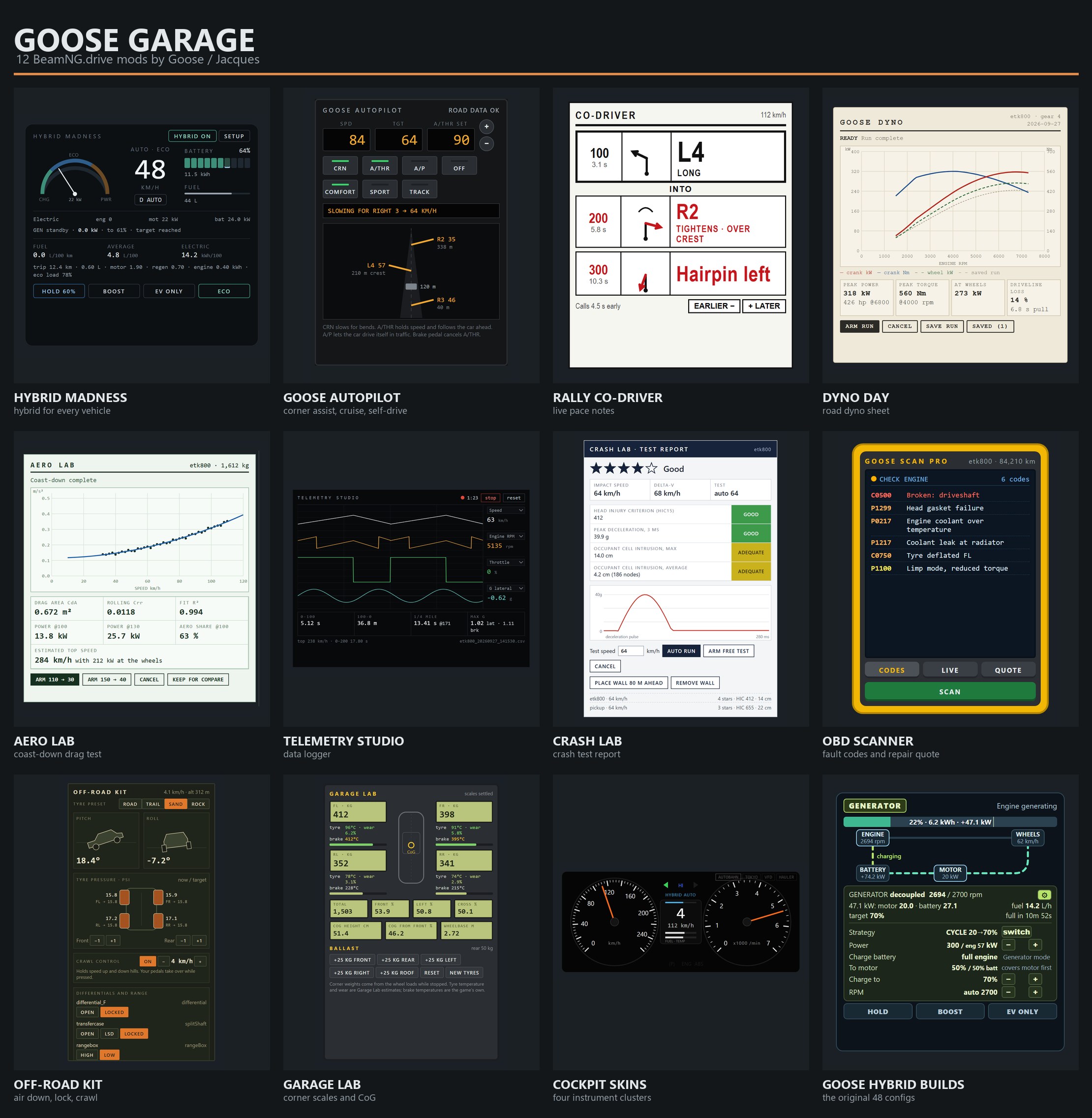
Task: Click the green left turn signal on cluster
Action: (x=666, y=885)
